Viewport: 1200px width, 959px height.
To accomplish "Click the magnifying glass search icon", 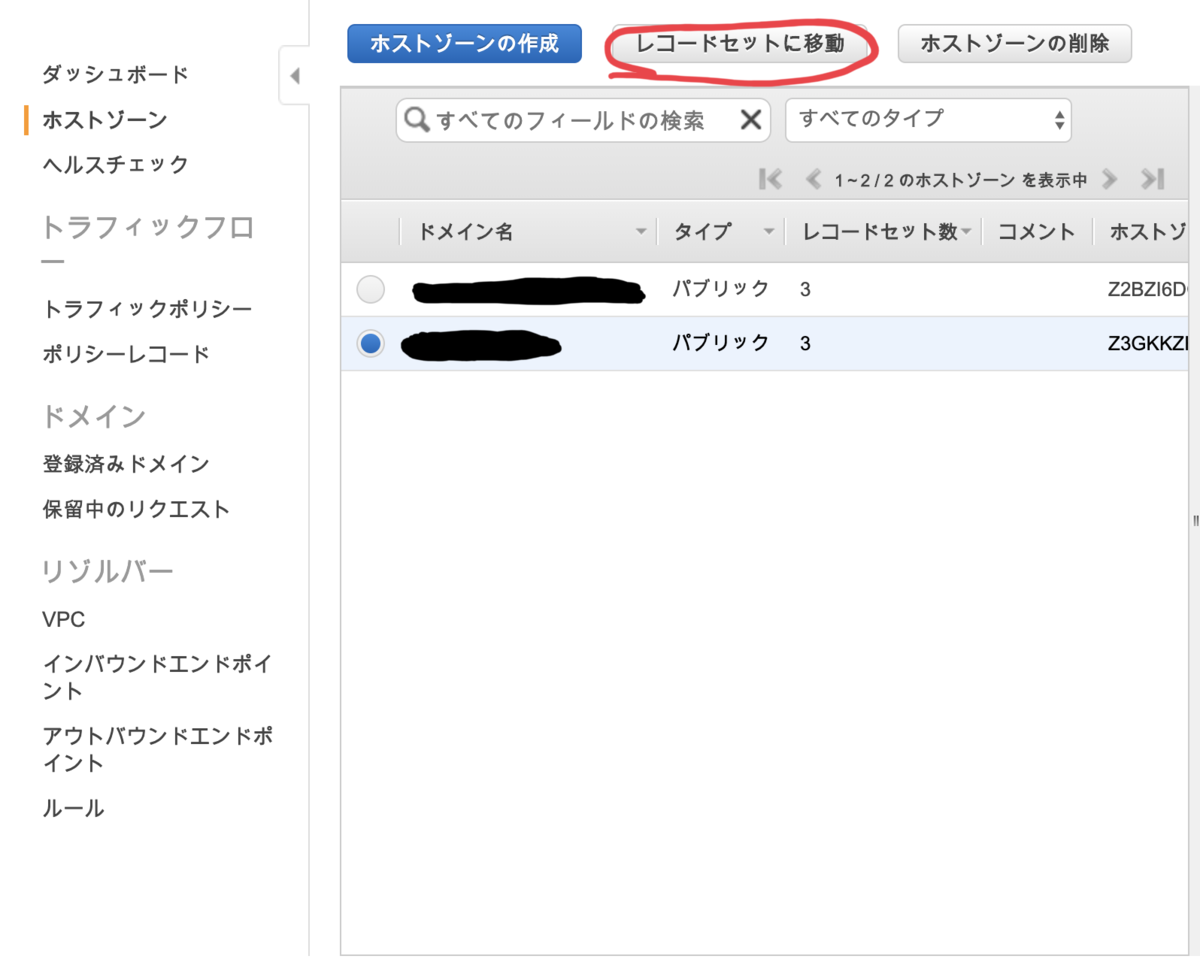I will (x=417, y=120).
